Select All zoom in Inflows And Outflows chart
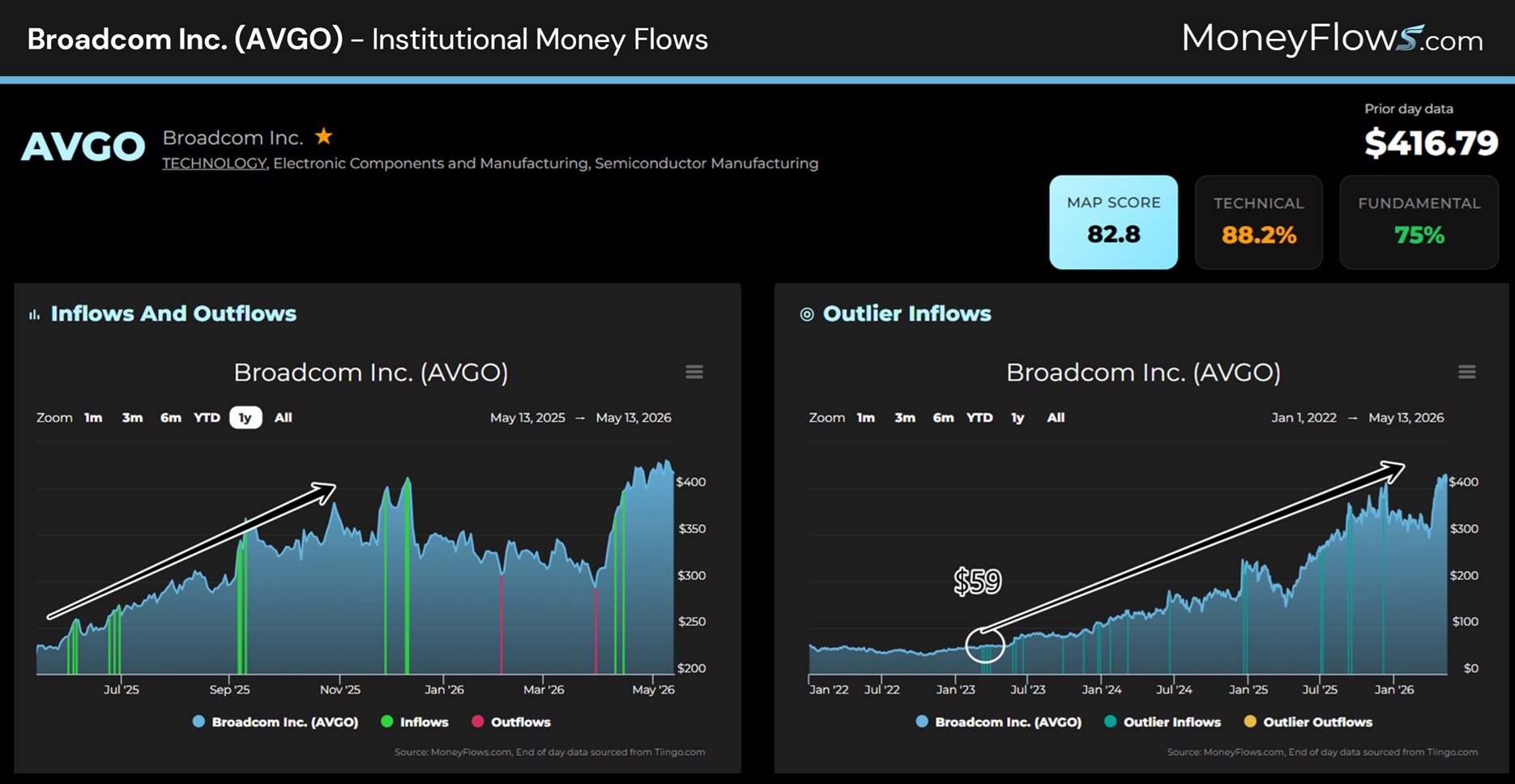The width and height of the screenshot is (1515, 784). (x=283, y=418)
